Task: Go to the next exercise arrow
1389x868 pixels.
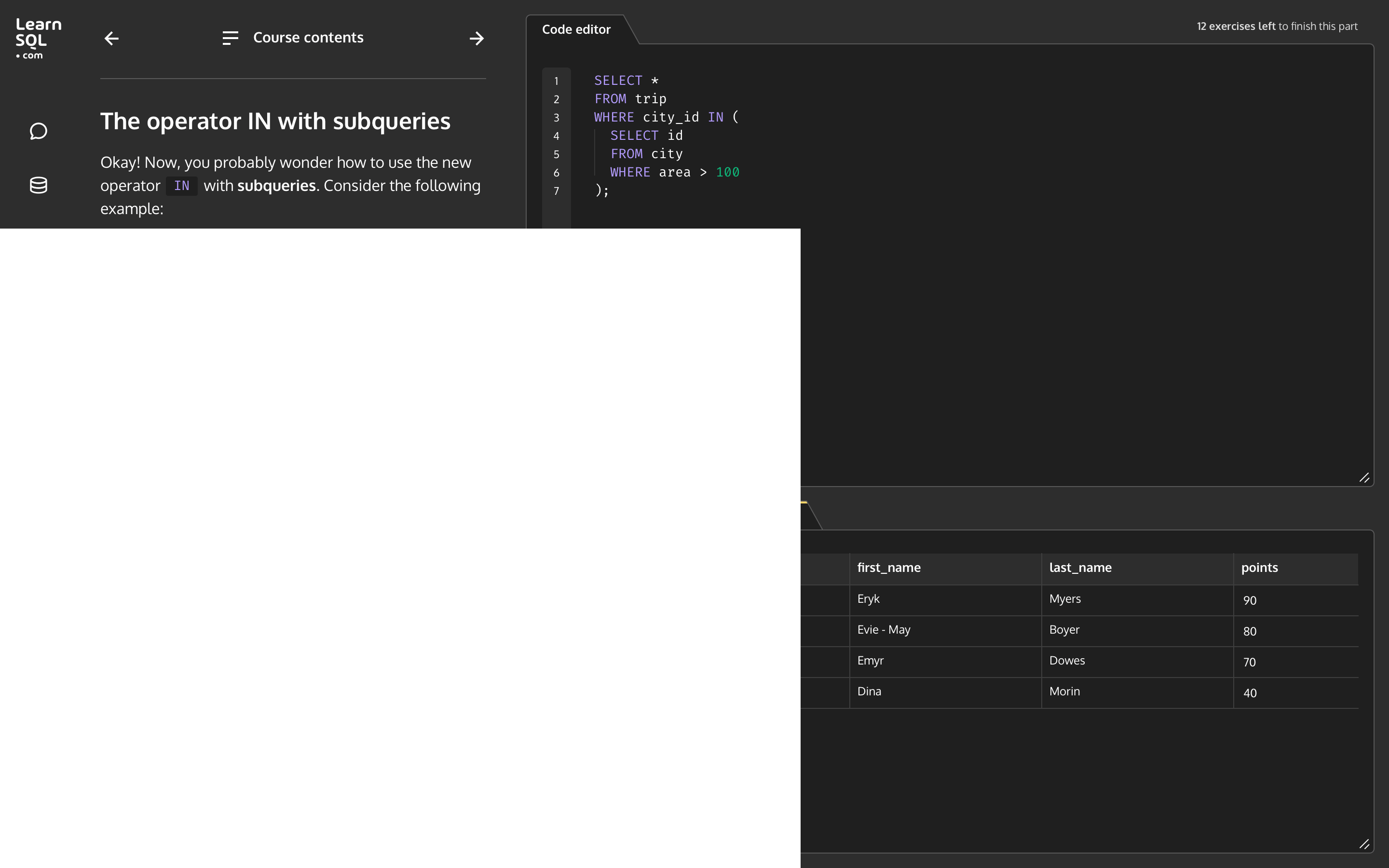Action: point(477,39)
